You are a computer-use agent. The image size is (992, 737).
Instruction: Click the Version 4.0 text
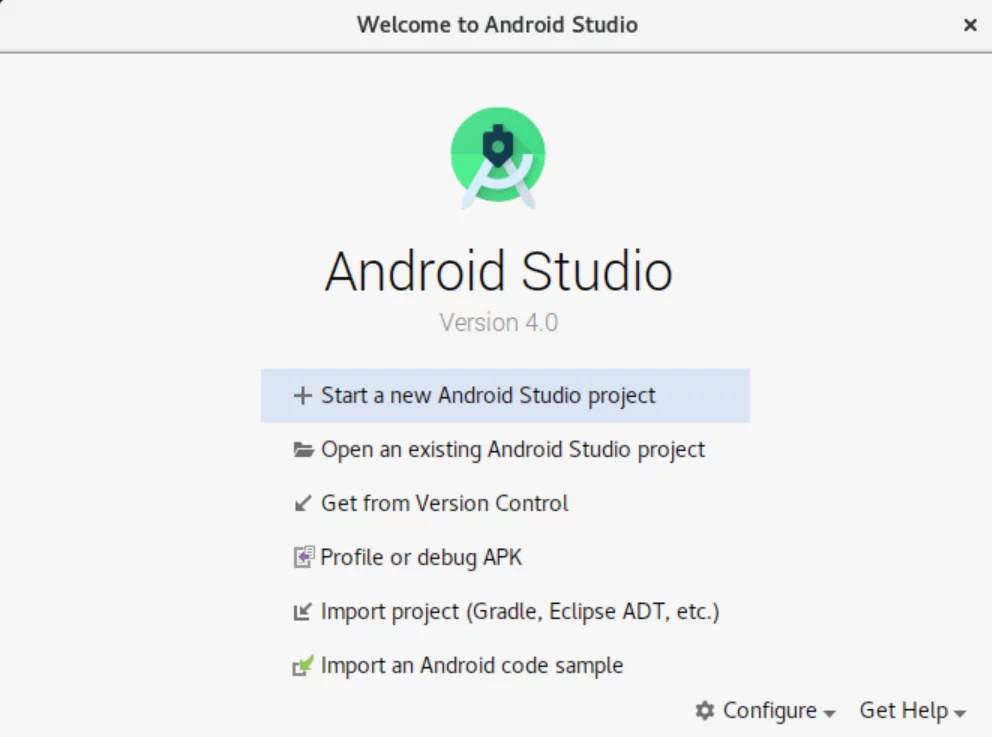coord(499,323)
